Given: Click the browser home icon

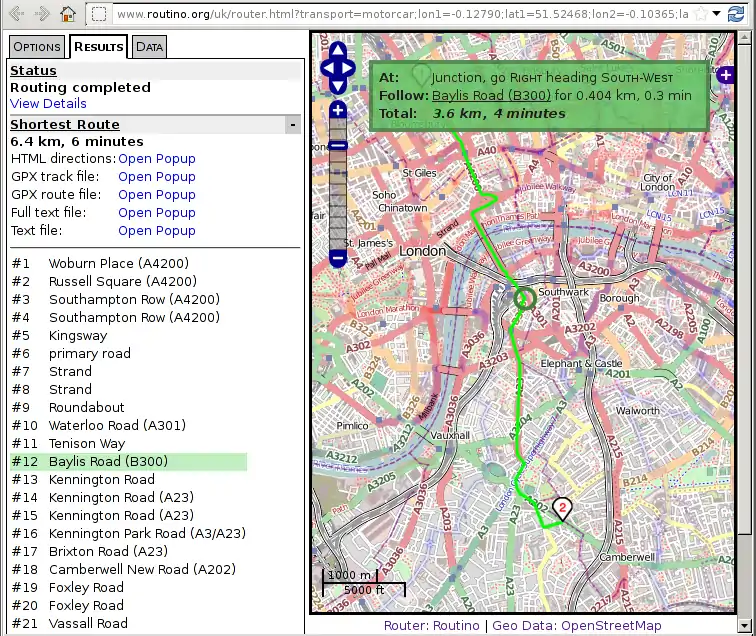Looking at the screenshot, I should tap(67, 14).
